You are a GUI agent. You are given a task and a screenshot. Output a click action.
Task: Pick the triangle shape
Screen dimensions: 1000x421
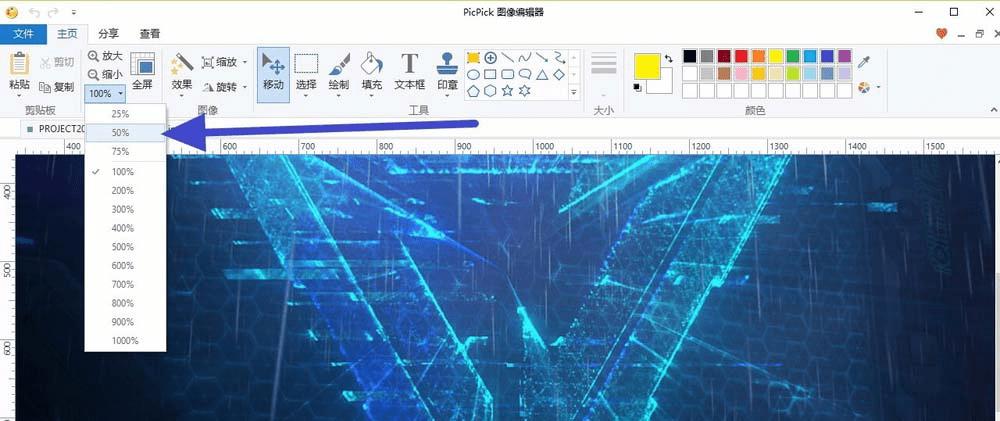coord(542,75)
